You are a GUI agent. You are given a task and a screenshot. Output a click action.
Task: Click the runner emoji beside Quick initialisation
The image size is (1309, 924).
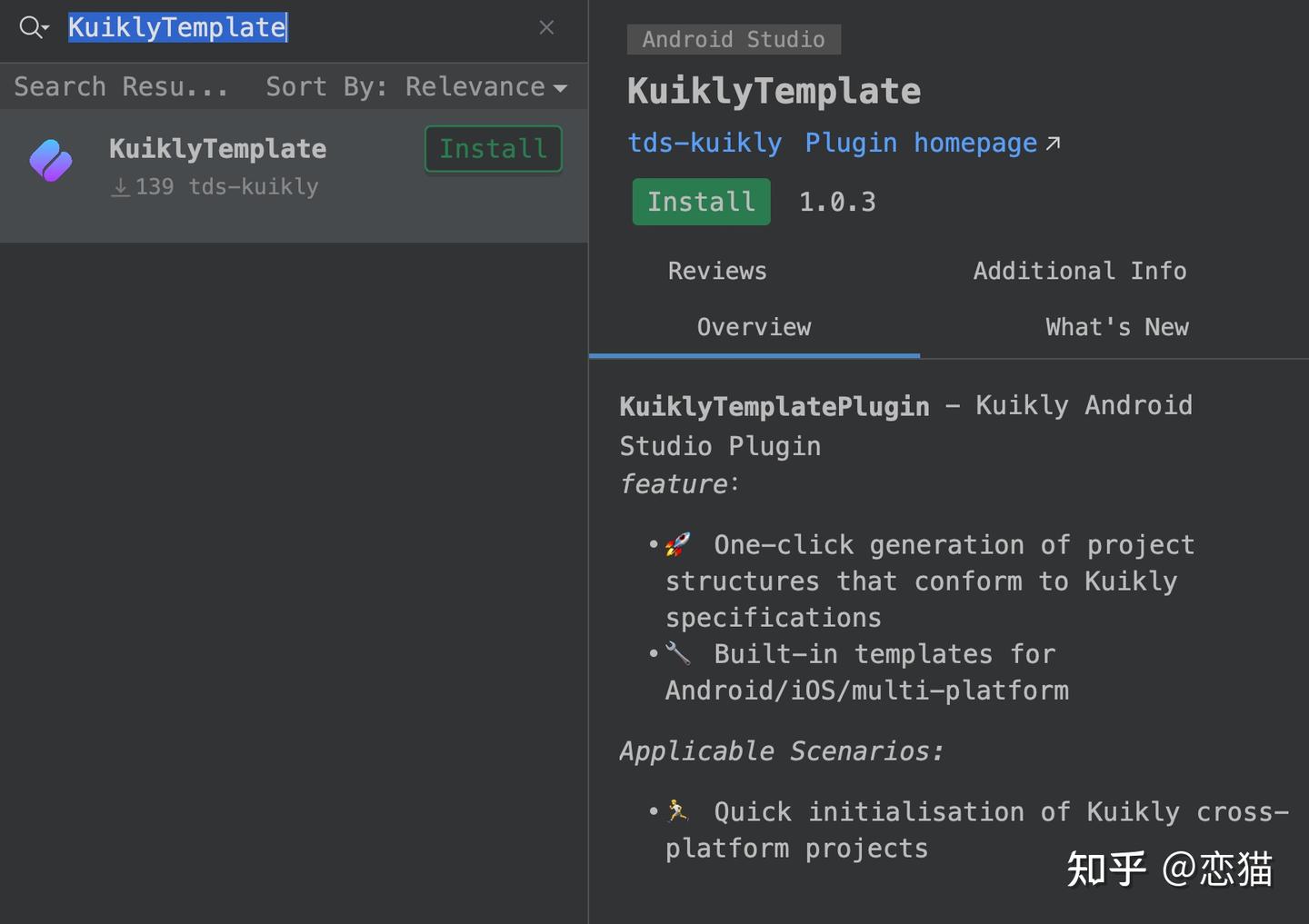(677, 810)
